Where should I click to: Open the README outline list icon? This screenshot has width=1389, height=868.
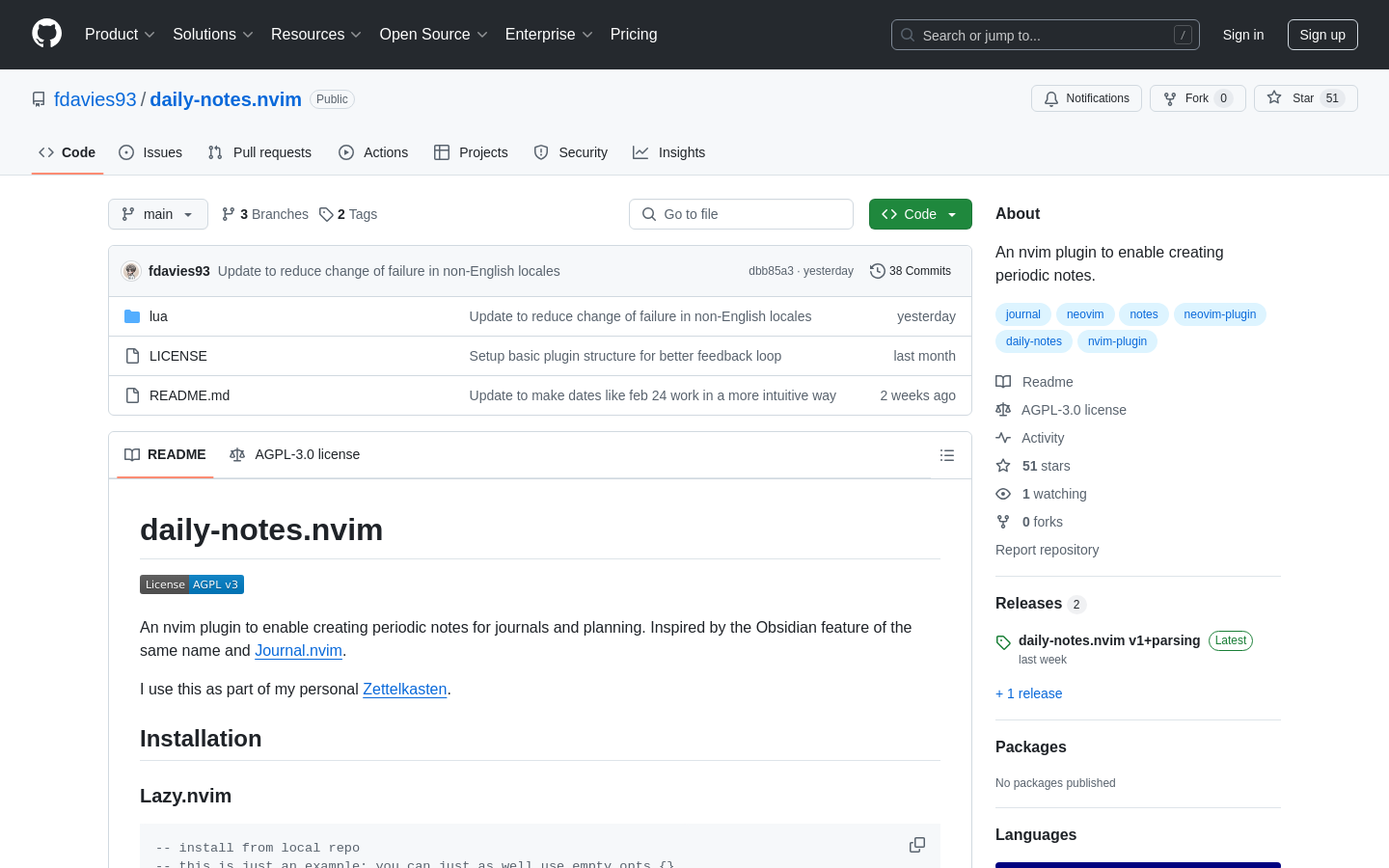pos(947,455)
